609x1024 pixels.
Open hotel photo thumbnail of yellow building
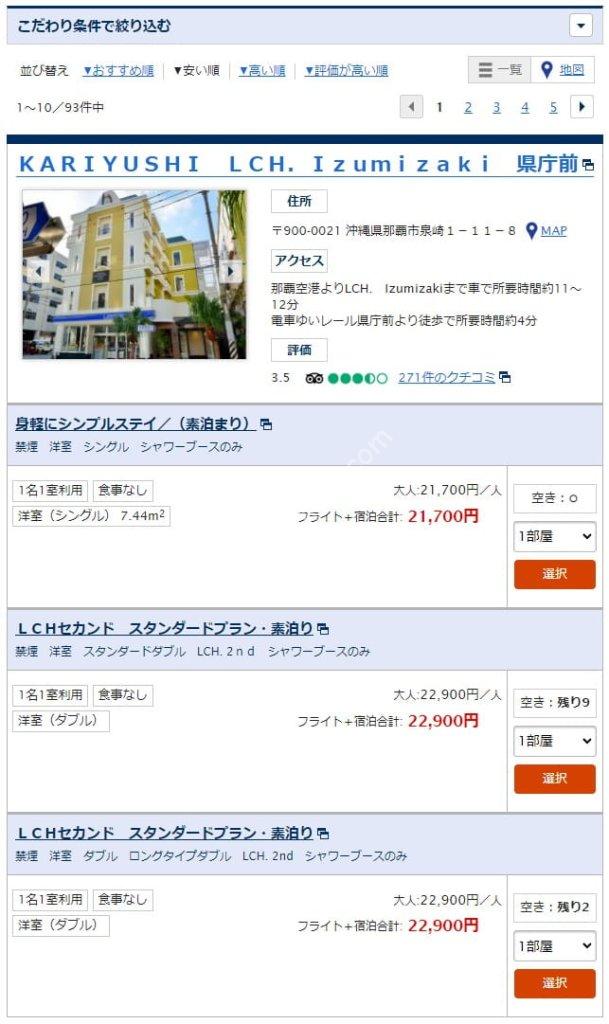point(134,274)
